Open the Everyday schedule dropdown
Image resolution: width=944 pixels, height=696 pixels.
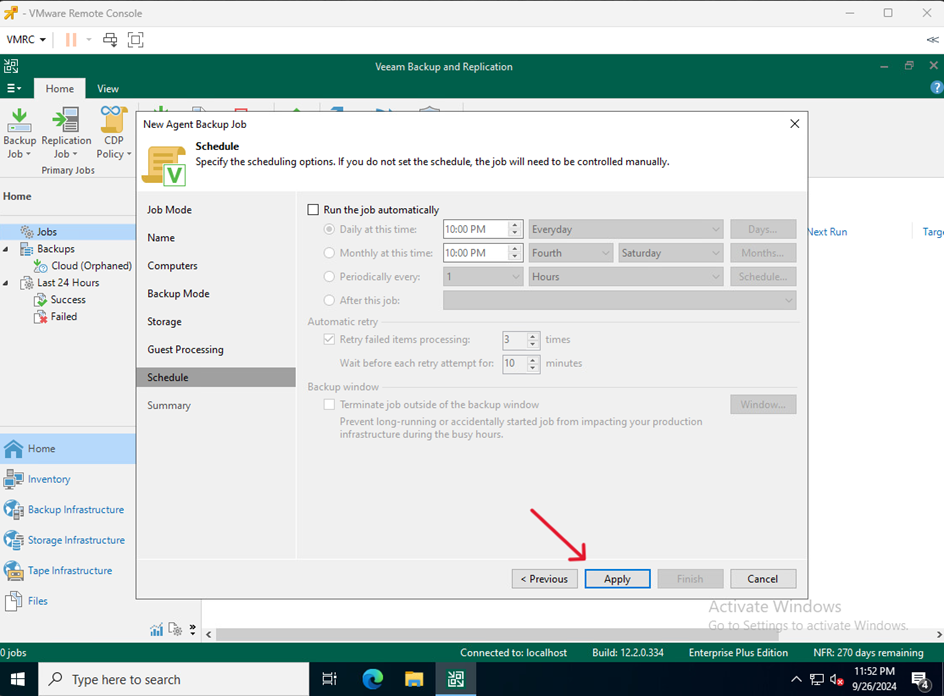(626, 229)
